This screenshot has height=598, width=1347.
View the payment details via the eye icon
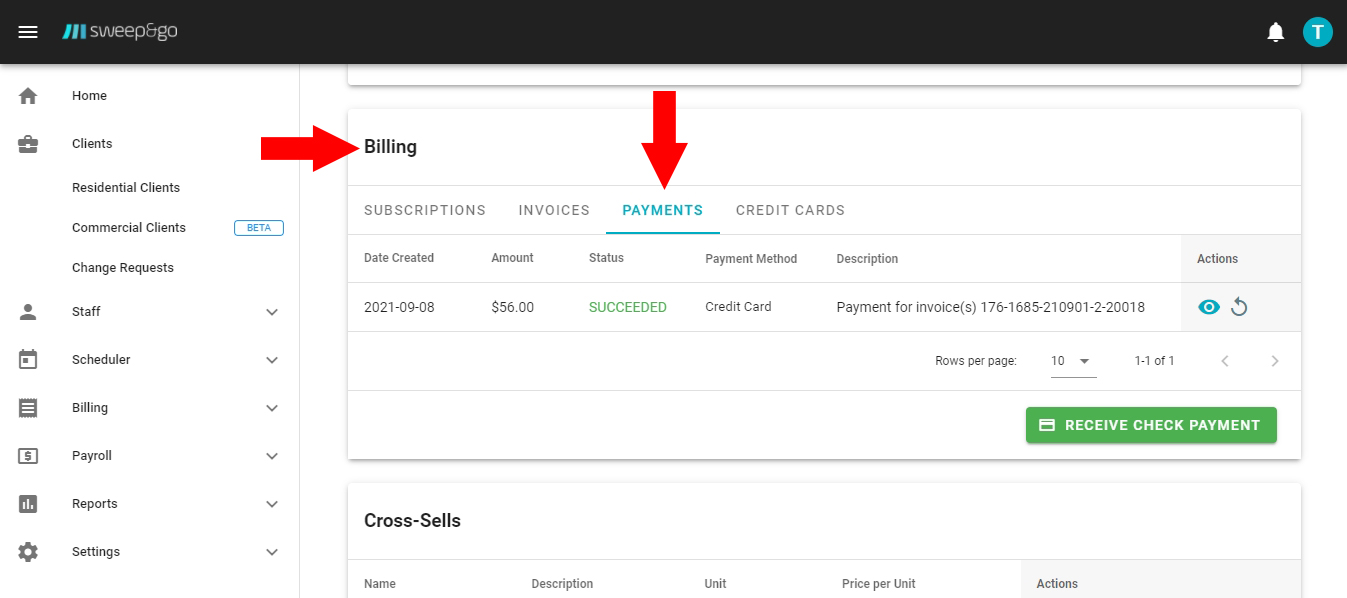click(x=1209, y=307)
